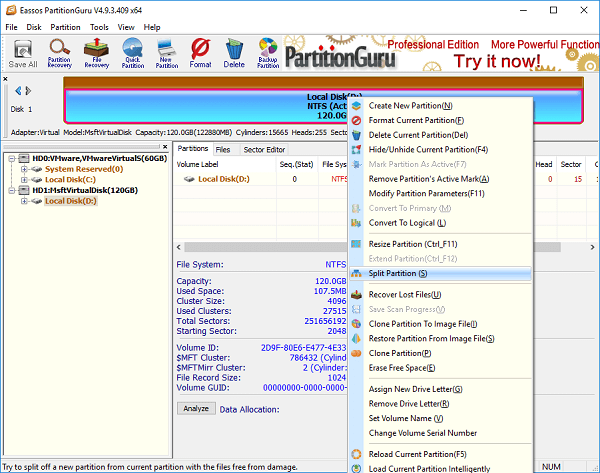
Task: Click the Sector column header
Action: pos(571,165)
